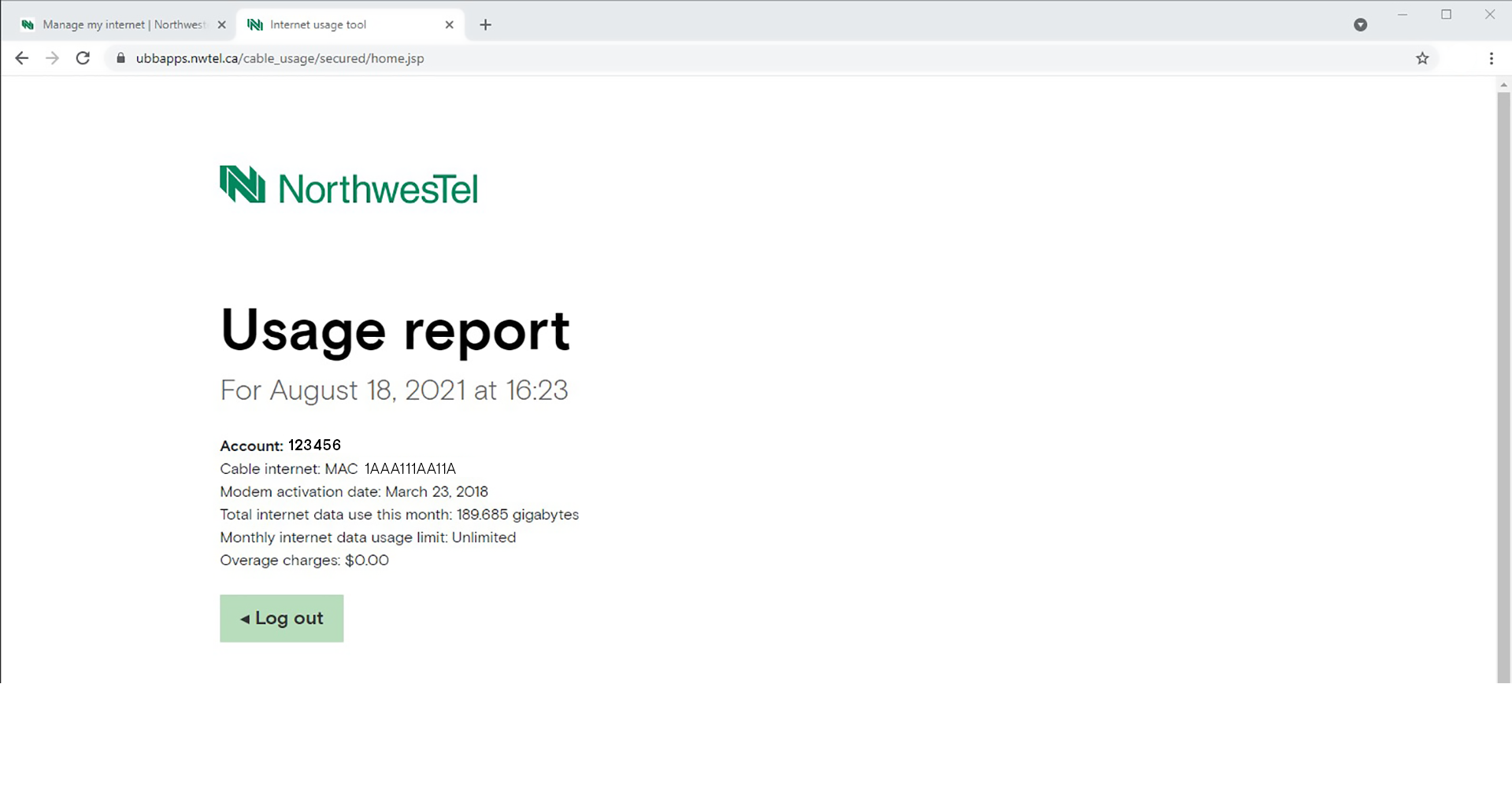Click the Account: 123456 line
This screenshot has height=806, width=1512.
click(x=280, y=446)
